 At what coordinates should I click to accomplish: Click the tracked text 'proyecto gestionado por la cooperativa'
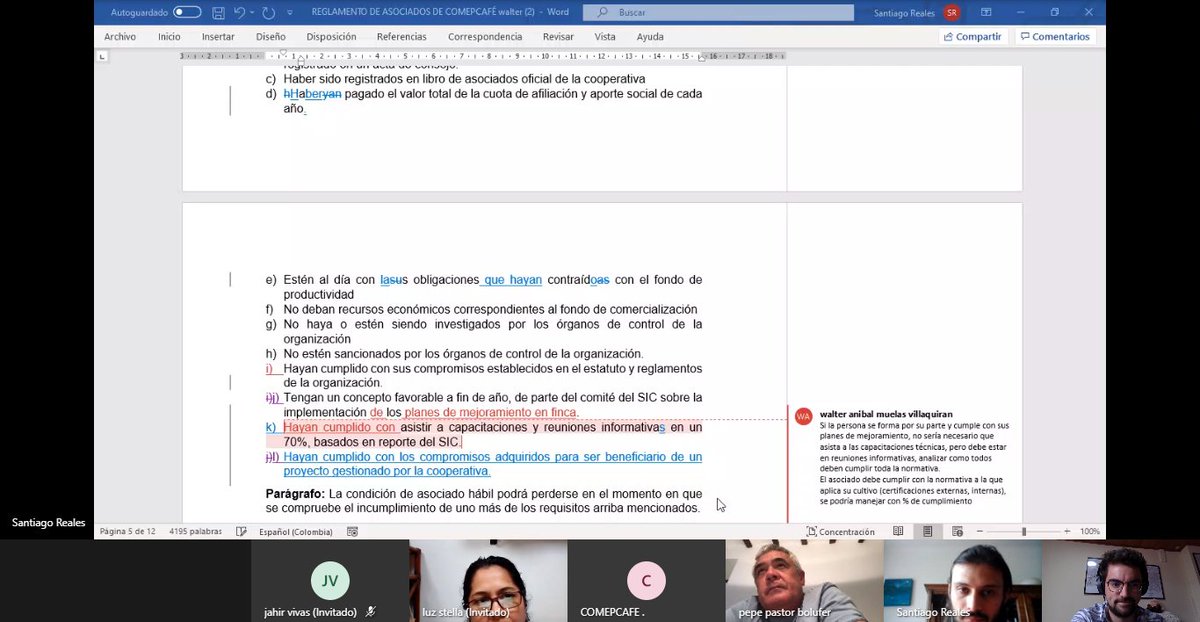coord(387,471)
